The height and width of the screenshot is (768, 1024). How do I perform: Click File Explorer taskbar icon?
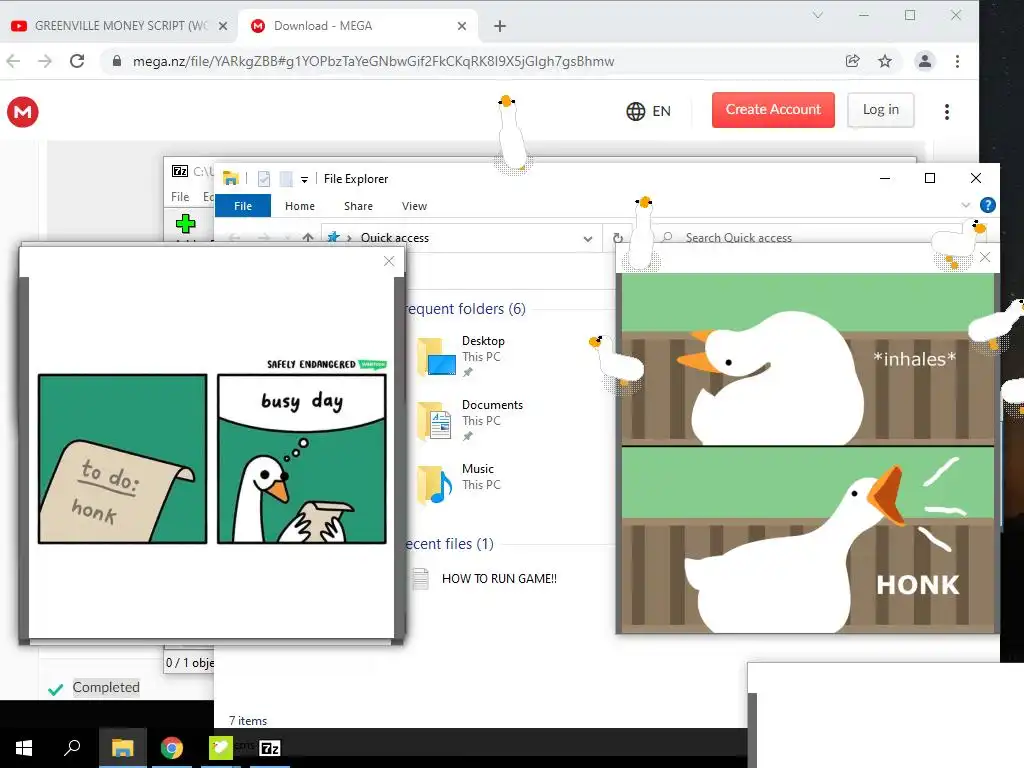click(x=122, y=748)
